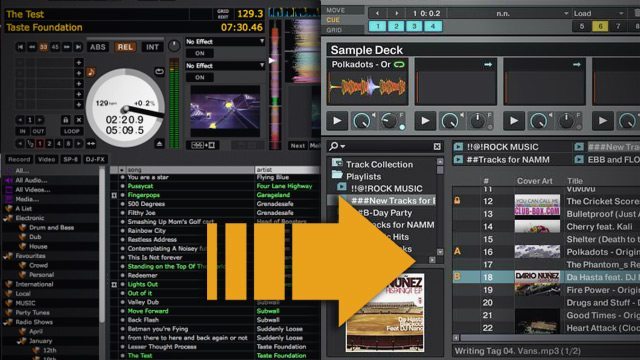The height and width of the screenshot is (360, 640).
Task: Open the second No Effect dropdown
Action: pos(225,66)
